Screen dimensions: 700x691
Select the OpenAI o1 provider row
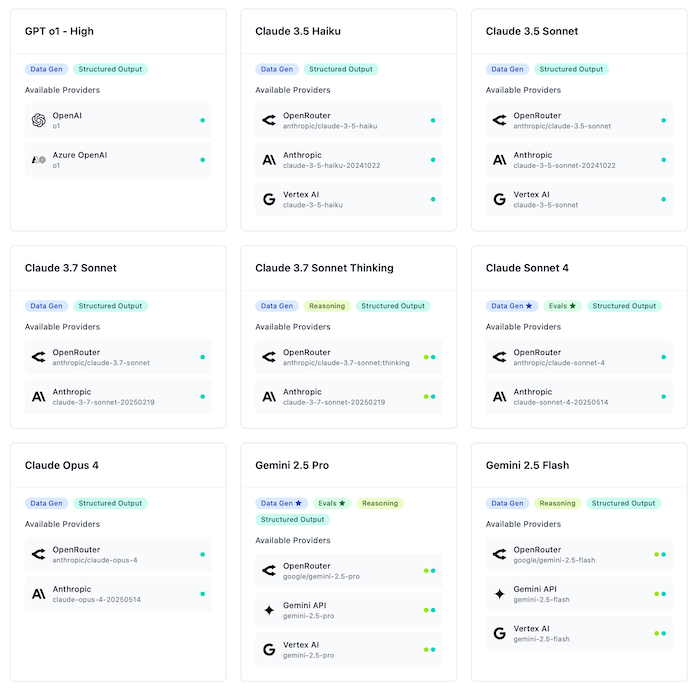click(x=118, y=120)
